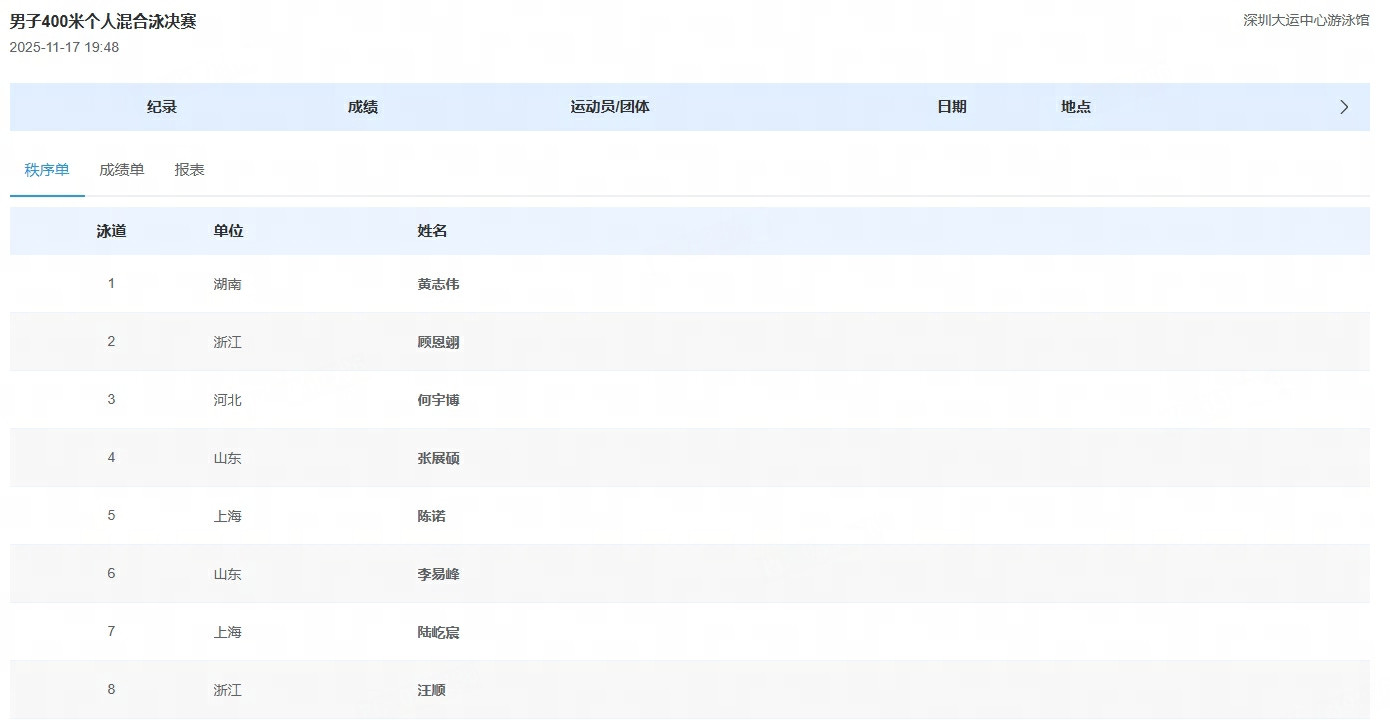
Task: Click the 湖南 team cell in lane 1
Action: click(227, 284)
